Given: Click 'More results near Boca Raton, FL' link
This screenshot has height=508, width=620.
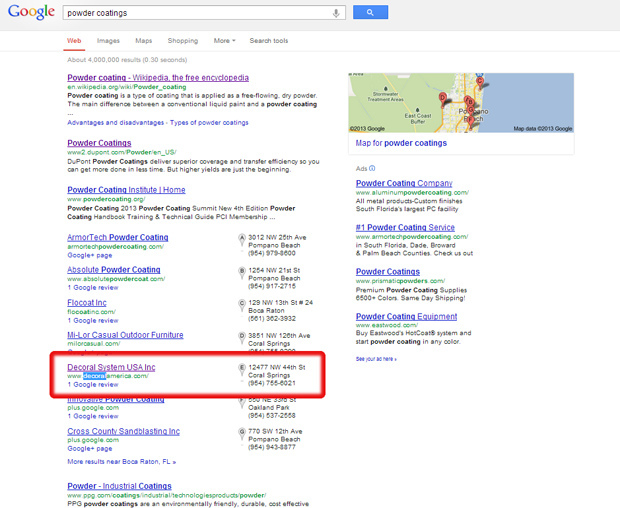Looking at the screenshot, I should click(x=121, y=462).
